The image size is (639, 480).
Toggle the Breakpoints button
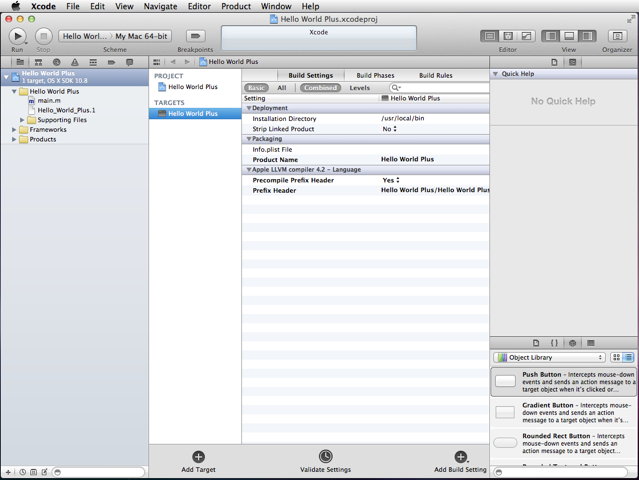(x=195, y=36)
